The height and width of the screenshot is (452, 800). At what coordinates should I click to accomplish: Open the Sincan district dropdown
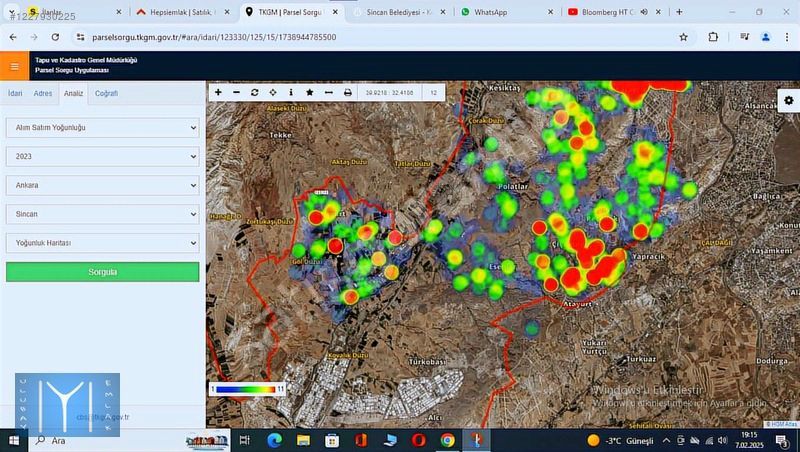(102, 214)
